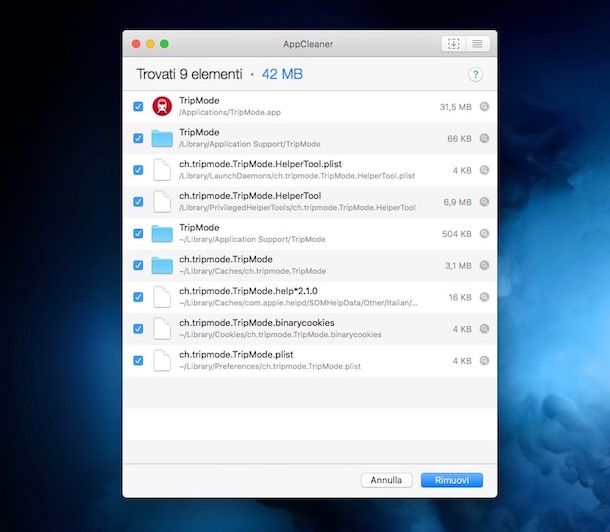610x532 pixels.
Task: Minimize AppCleaner with the yellow button
Action: [150, 44]
